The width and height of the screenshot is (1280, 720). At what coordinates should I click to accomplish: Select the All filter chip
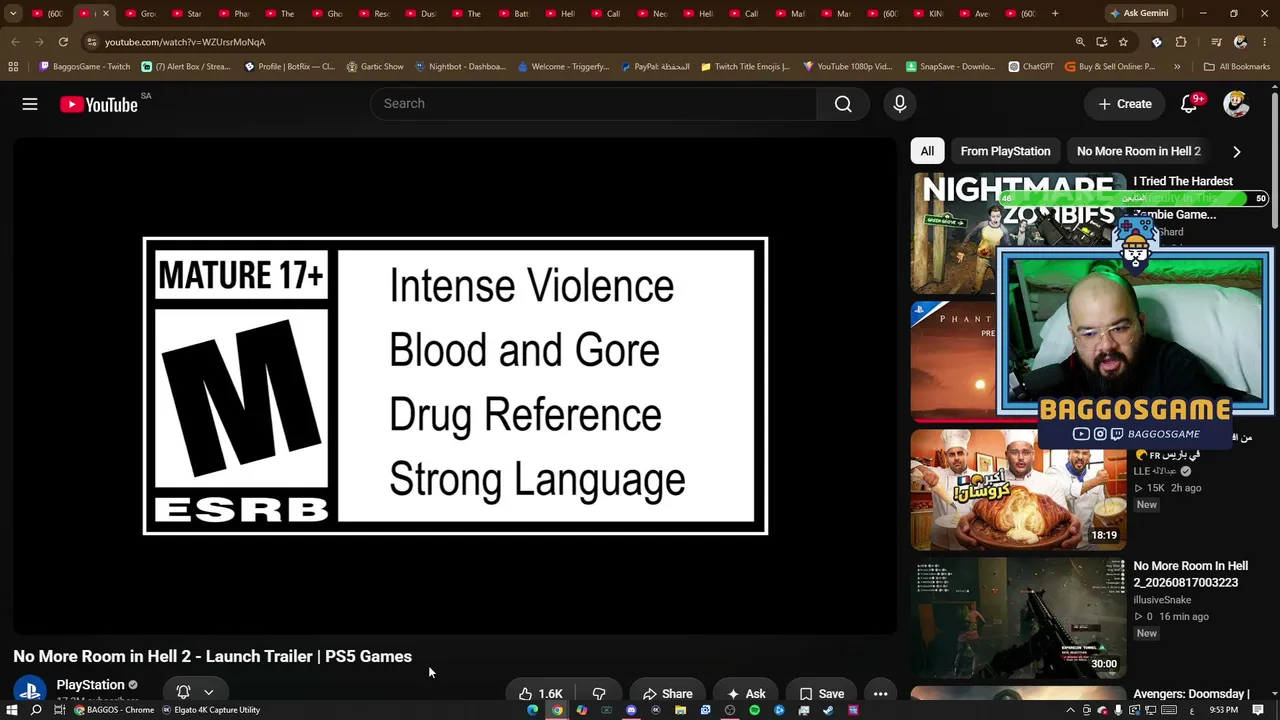[927, 151]
